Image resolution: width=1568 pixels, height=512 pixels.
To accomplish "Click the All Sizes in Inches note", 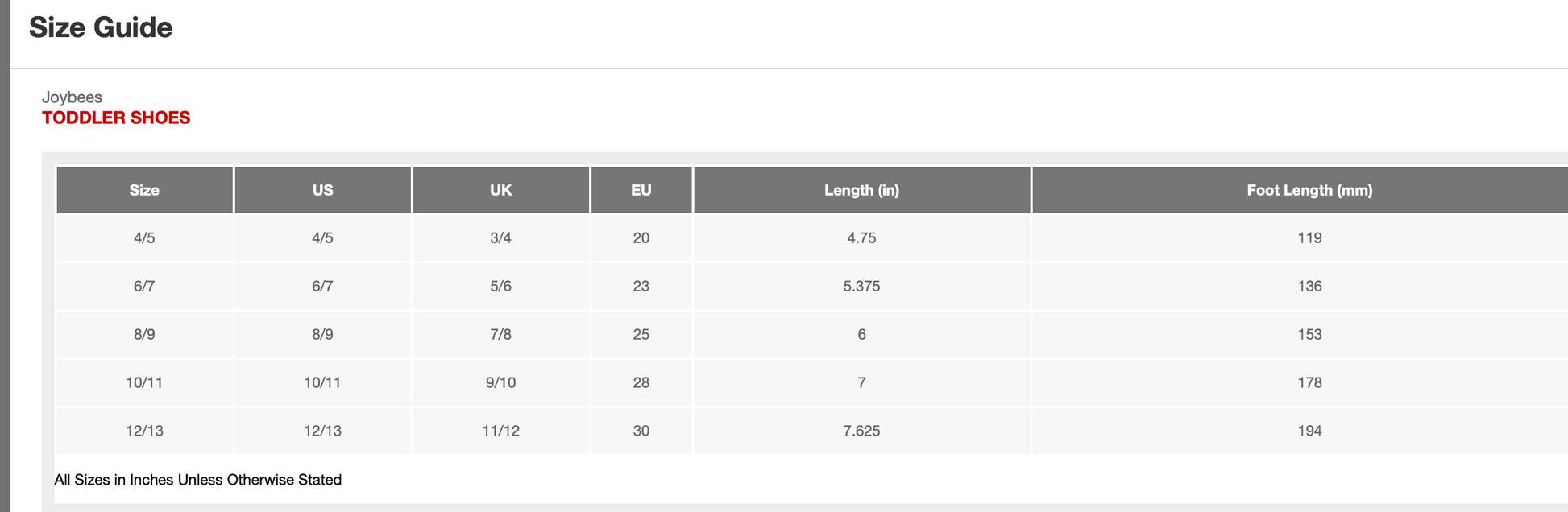I will [198, 480].
